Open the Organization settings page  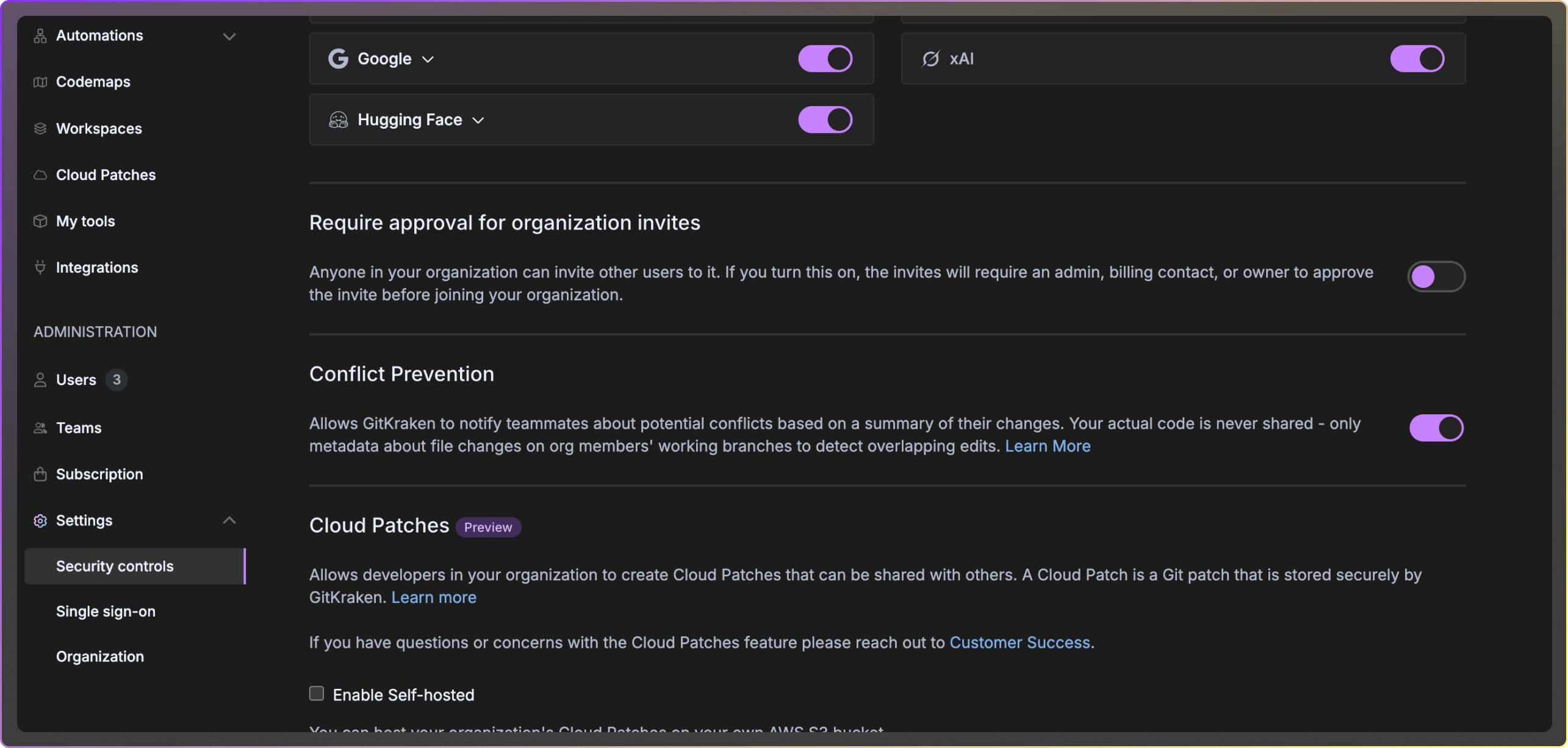click(x=100, y=656)
